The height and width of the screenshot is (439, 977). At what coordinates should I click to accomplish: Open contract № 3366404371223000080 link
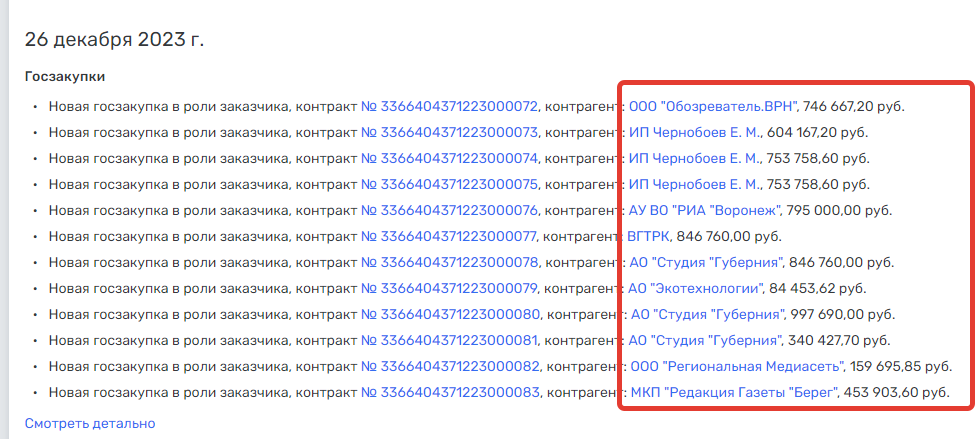[450, 315]
